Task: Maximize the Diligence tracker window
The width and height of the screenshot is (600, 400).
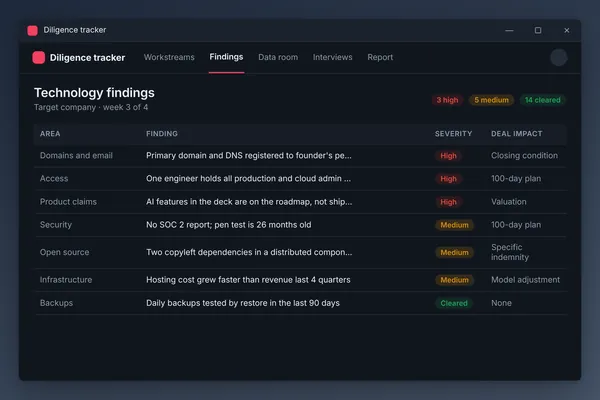Action: click(538, 30)
